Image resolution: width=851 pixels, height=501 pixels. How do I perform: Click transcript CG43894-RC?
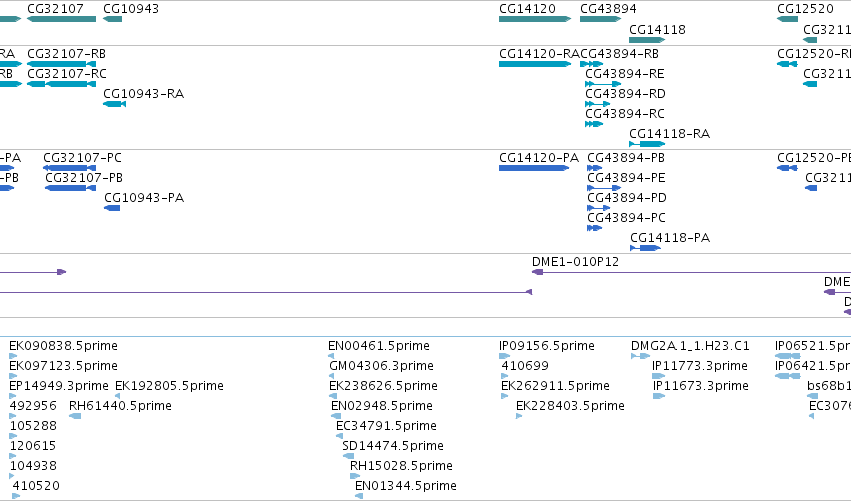pos(594,124)
